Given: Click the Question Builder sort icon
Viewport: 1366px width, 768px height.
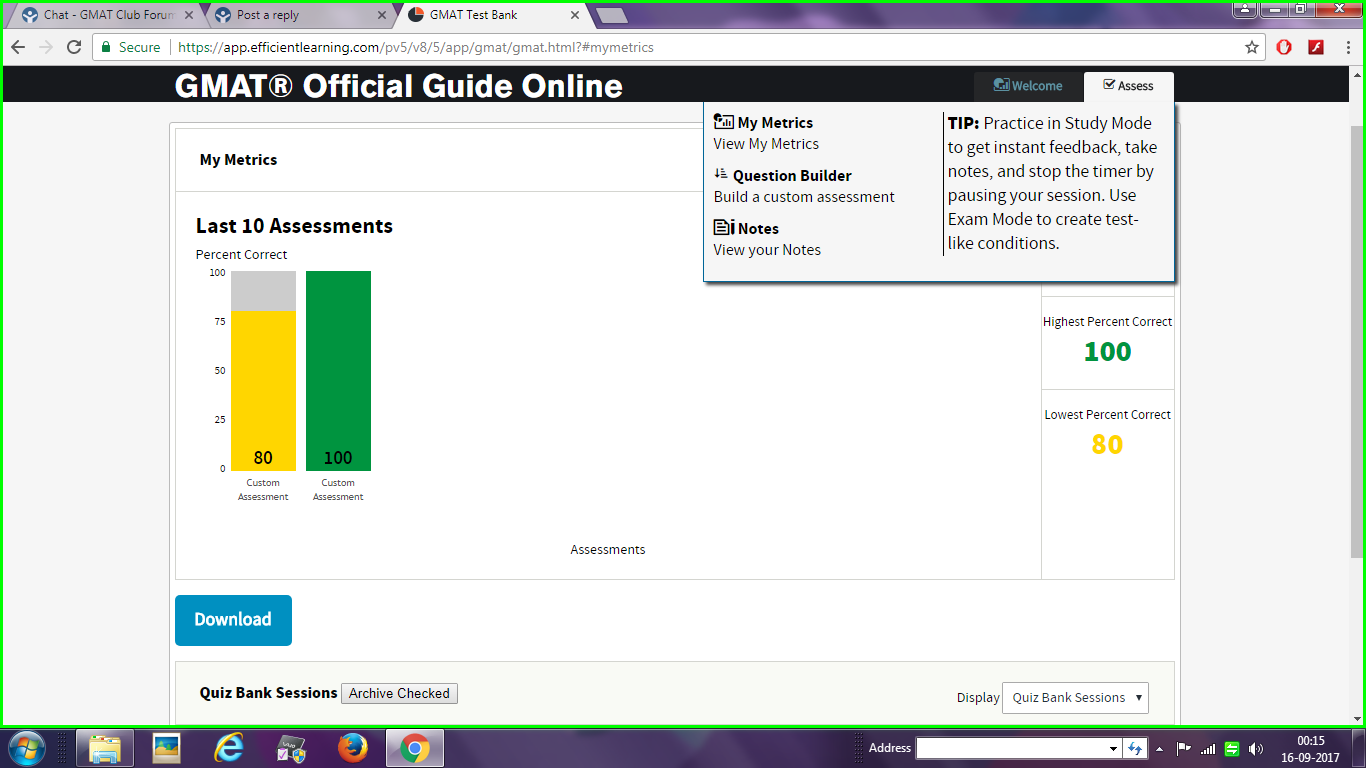Looking at the screenshot, I should 721,174.
